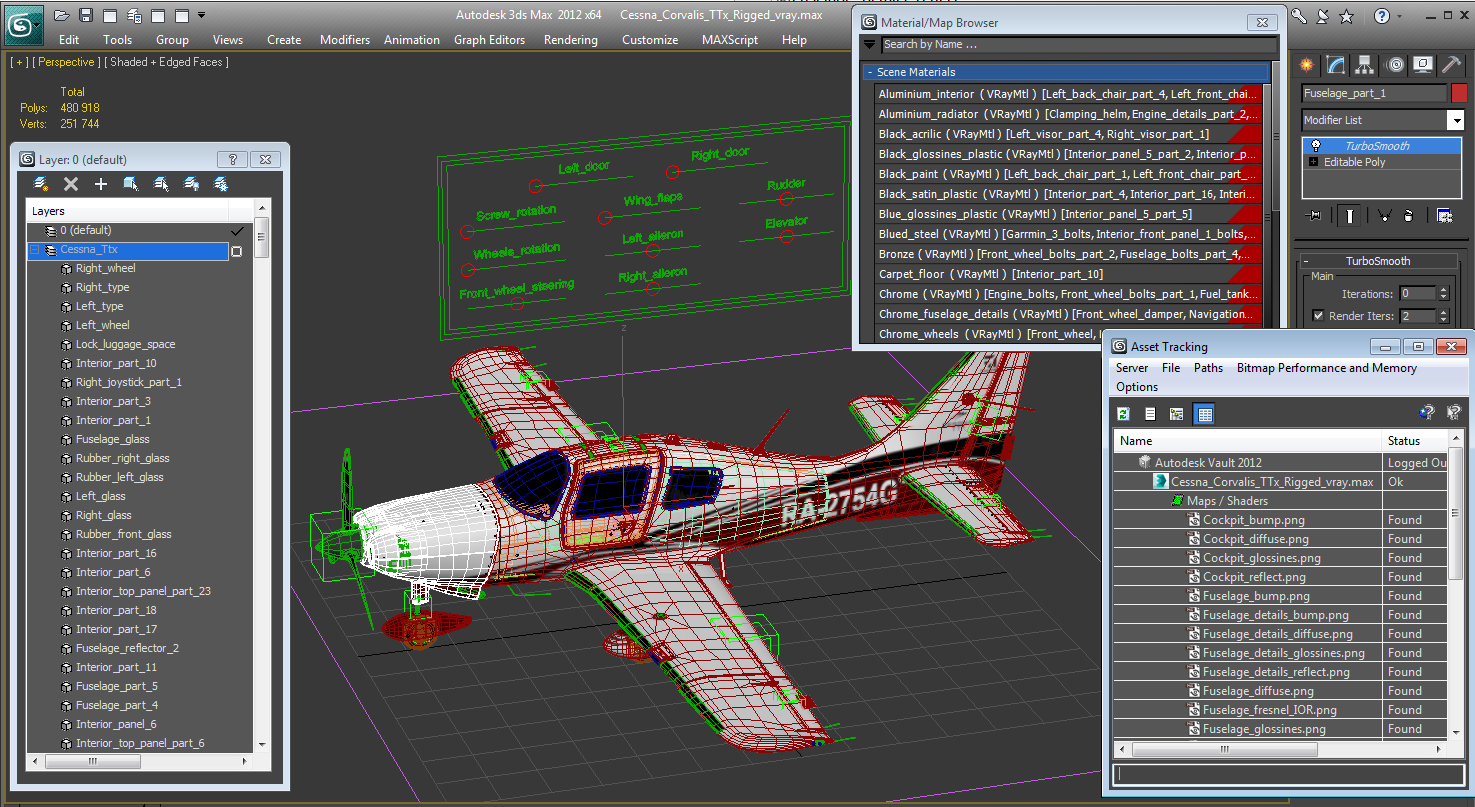Screen dimensions: 1475x807
Task: Click the Render Iters spinner arrows
Action: coord(1443,316)
